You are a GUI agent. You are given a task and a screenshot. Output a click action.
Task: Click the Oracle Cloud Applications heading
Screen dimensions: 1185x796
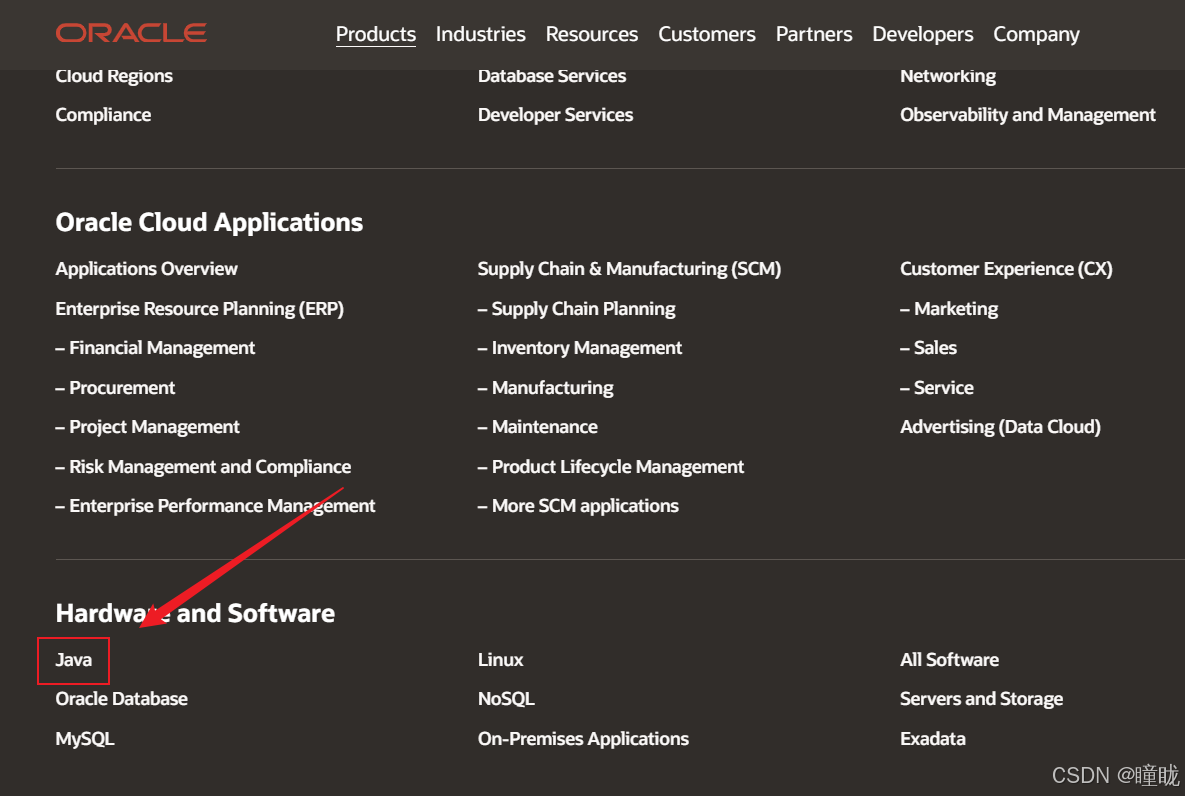coord(209,222)
